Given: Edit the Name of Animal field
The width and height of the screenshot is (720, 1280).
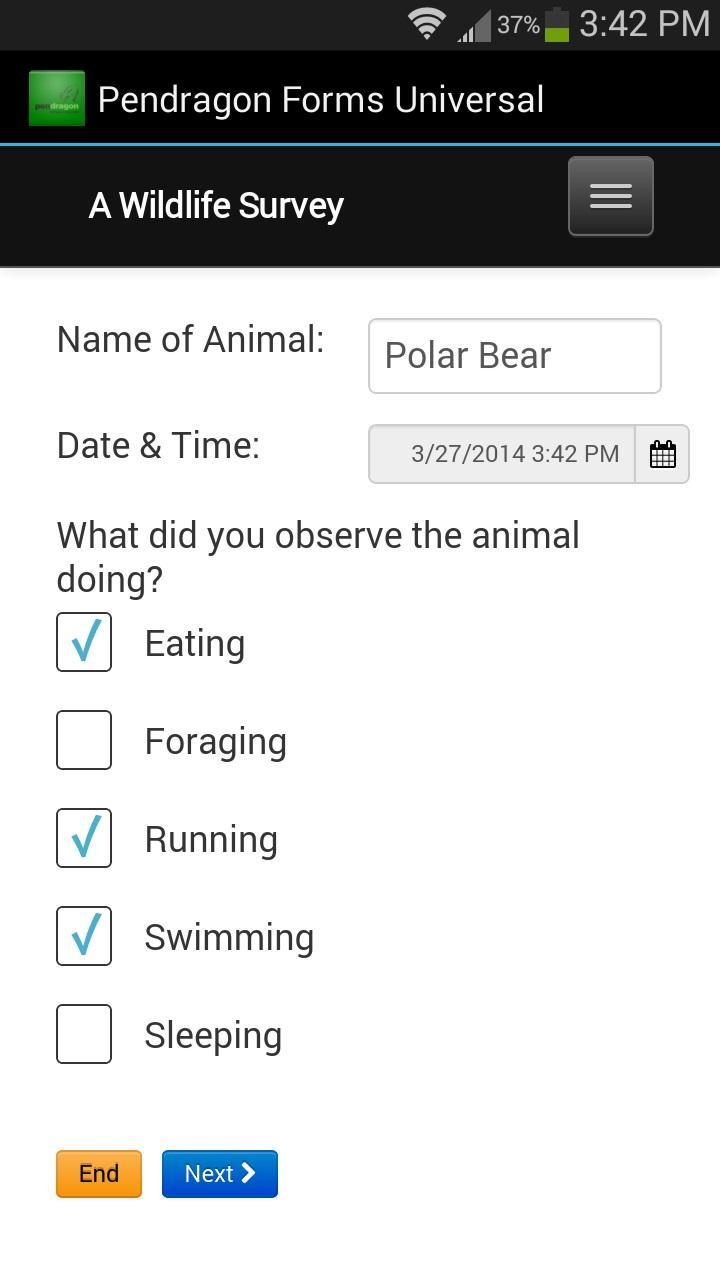Looking at the screenshot, I should coord(514,356).
